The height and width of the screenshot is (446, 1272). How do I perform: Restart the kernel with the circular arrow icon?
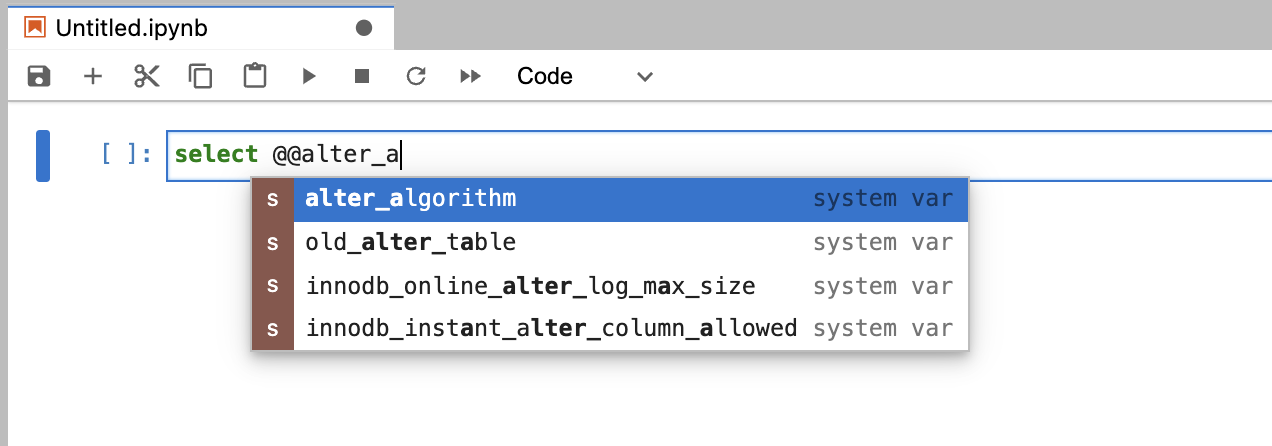coord(416,76)
